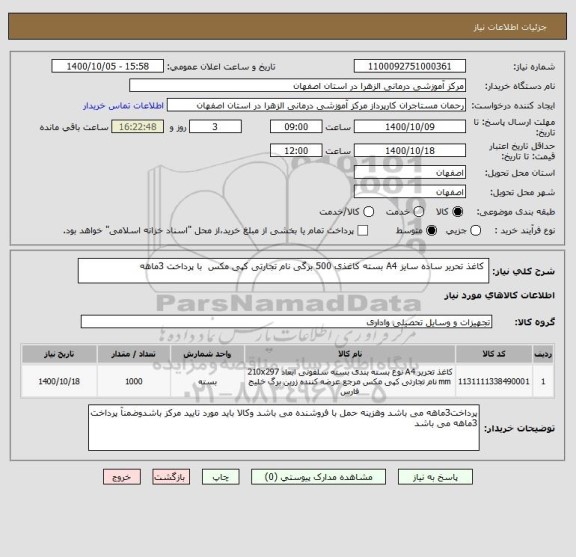Select the خدمت radio button

pyautogui.click(x=418, y=212)
